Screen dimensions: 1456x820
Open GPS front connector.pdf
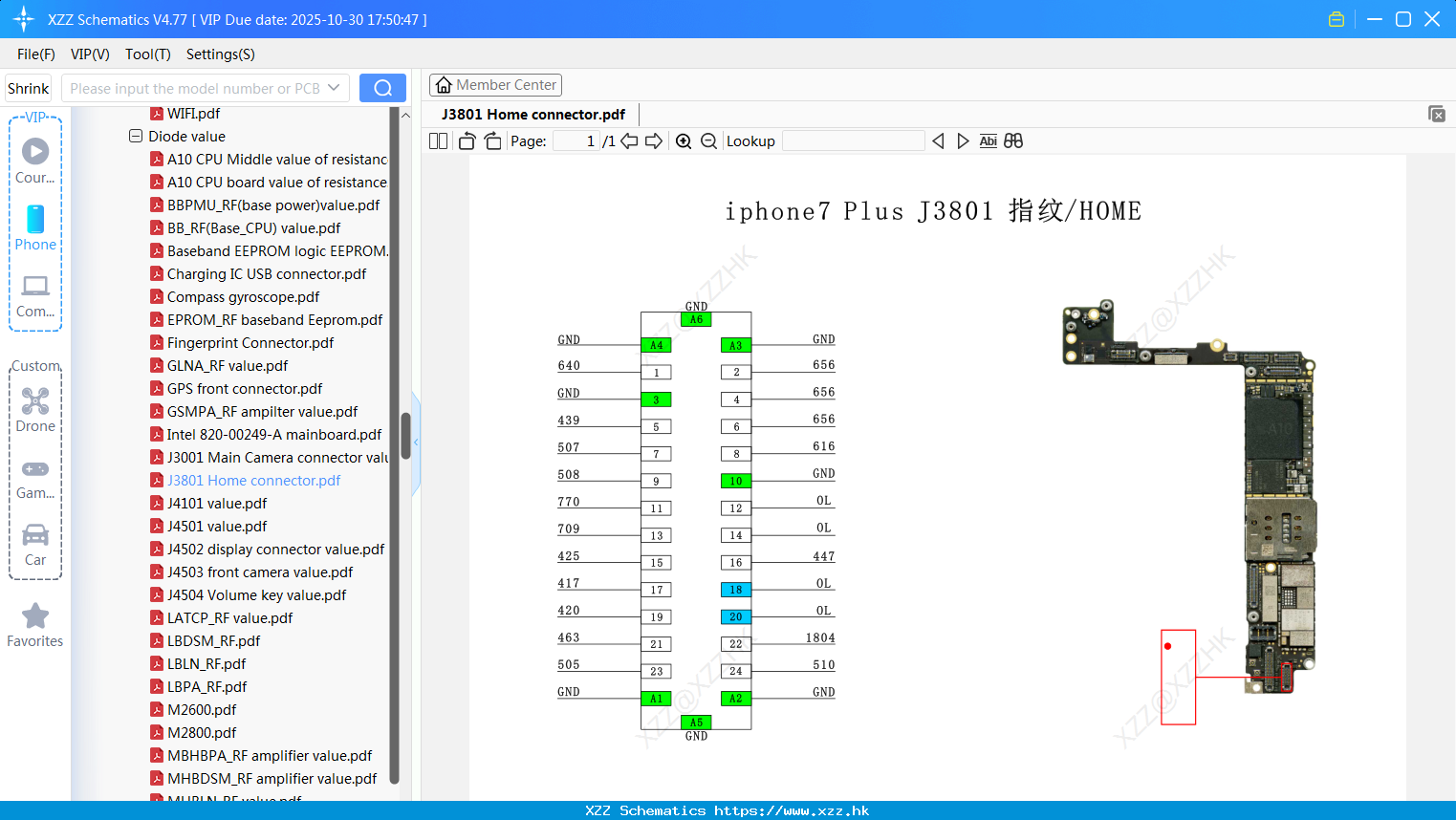tap(245, 388)
